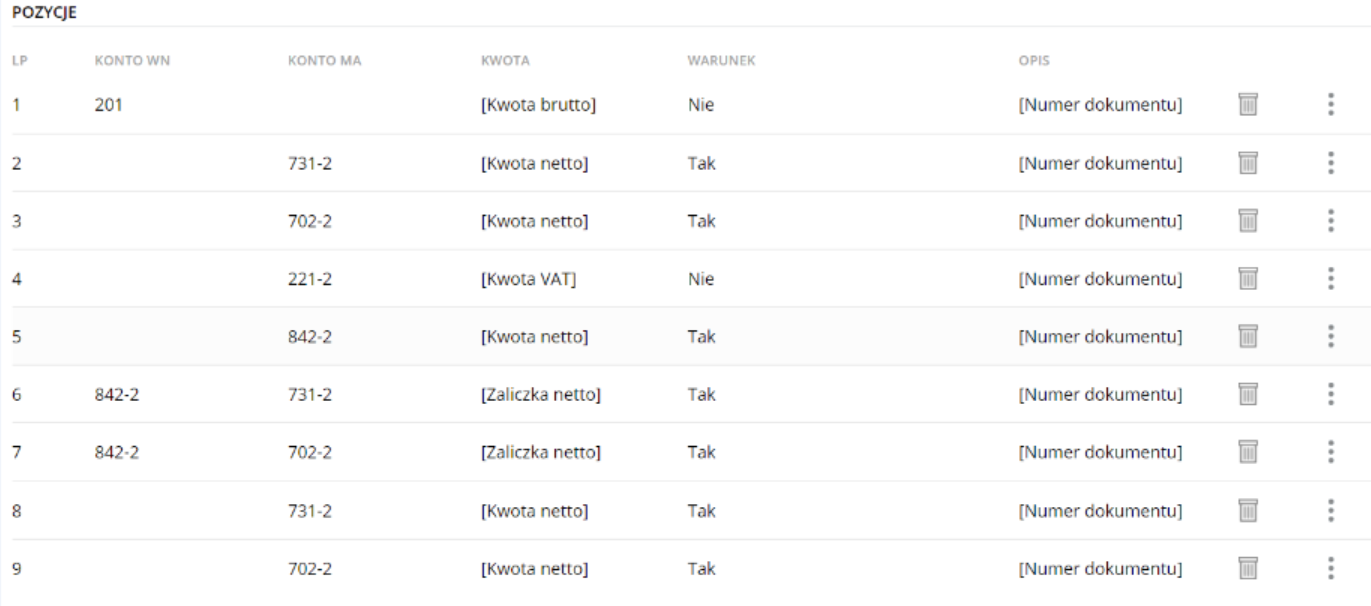Open more options for row 3
This screenshot has width=1371, height=606.
(1330, 220)
